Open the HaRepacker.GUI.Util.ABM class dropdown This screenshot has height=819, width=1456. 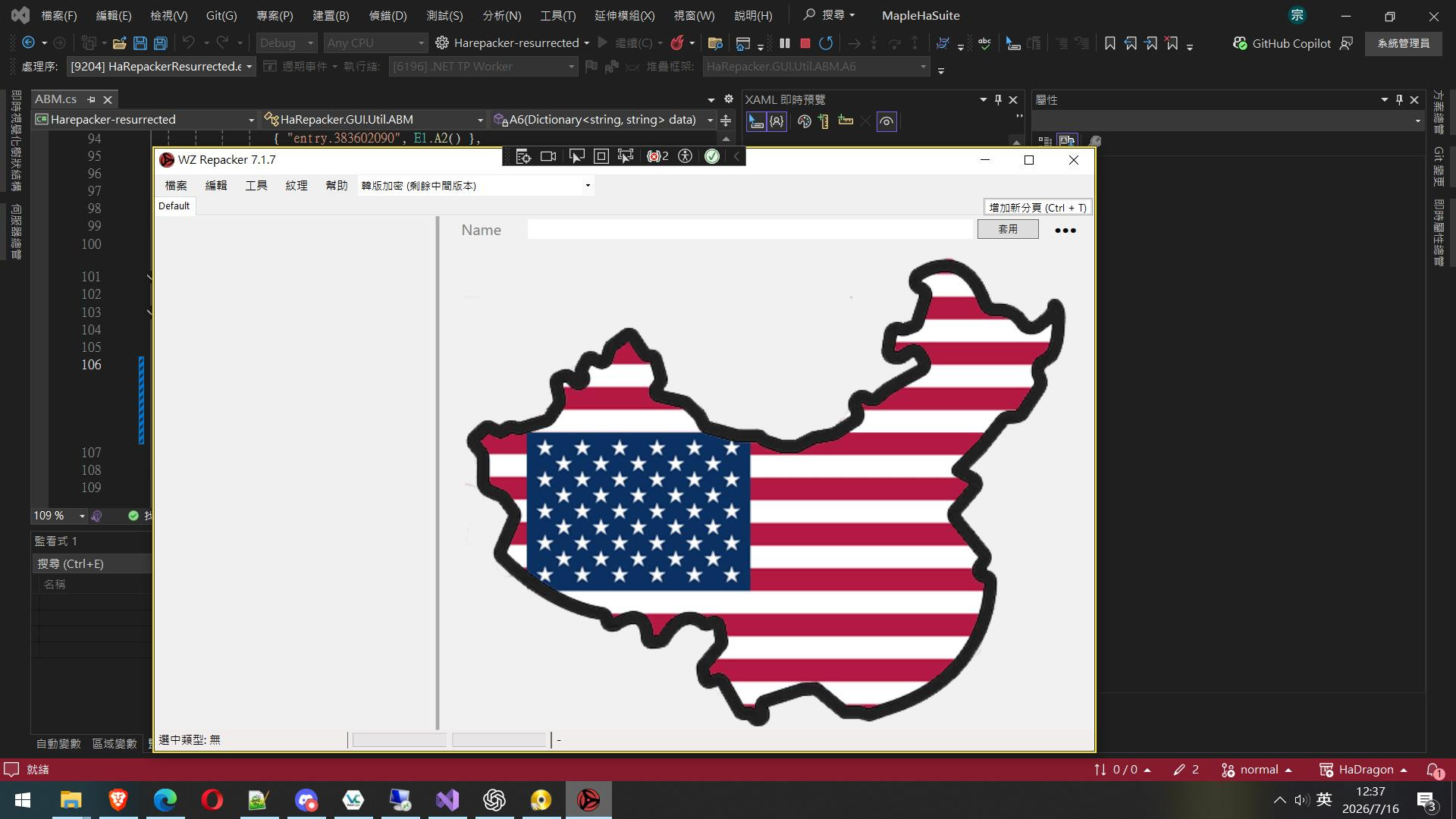[x=374, y=120]
